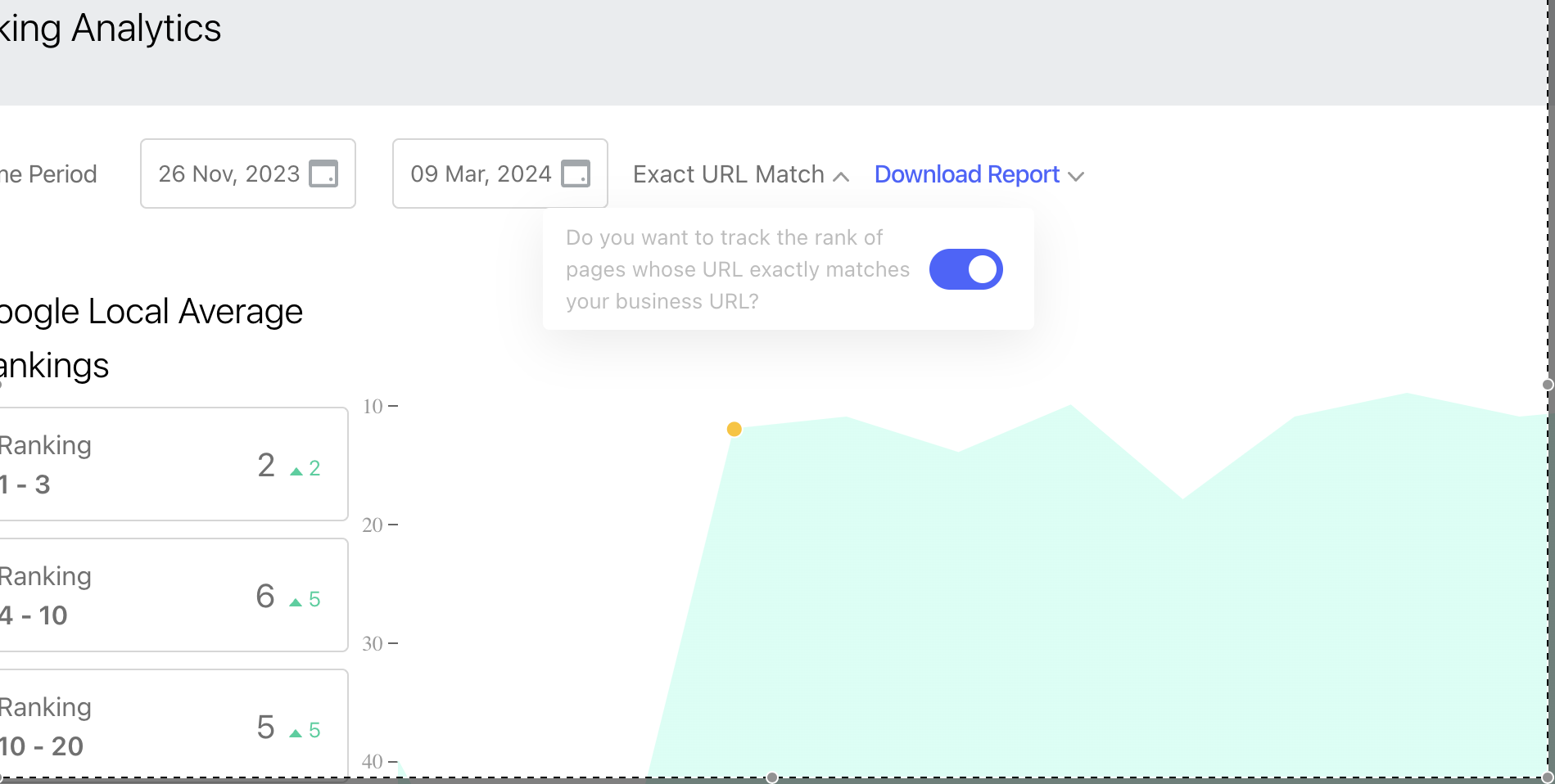1555x784 pixels.
Task: Click green up arrow in Ranking 10 - 20 card
Action: click(x=296, y=732)
